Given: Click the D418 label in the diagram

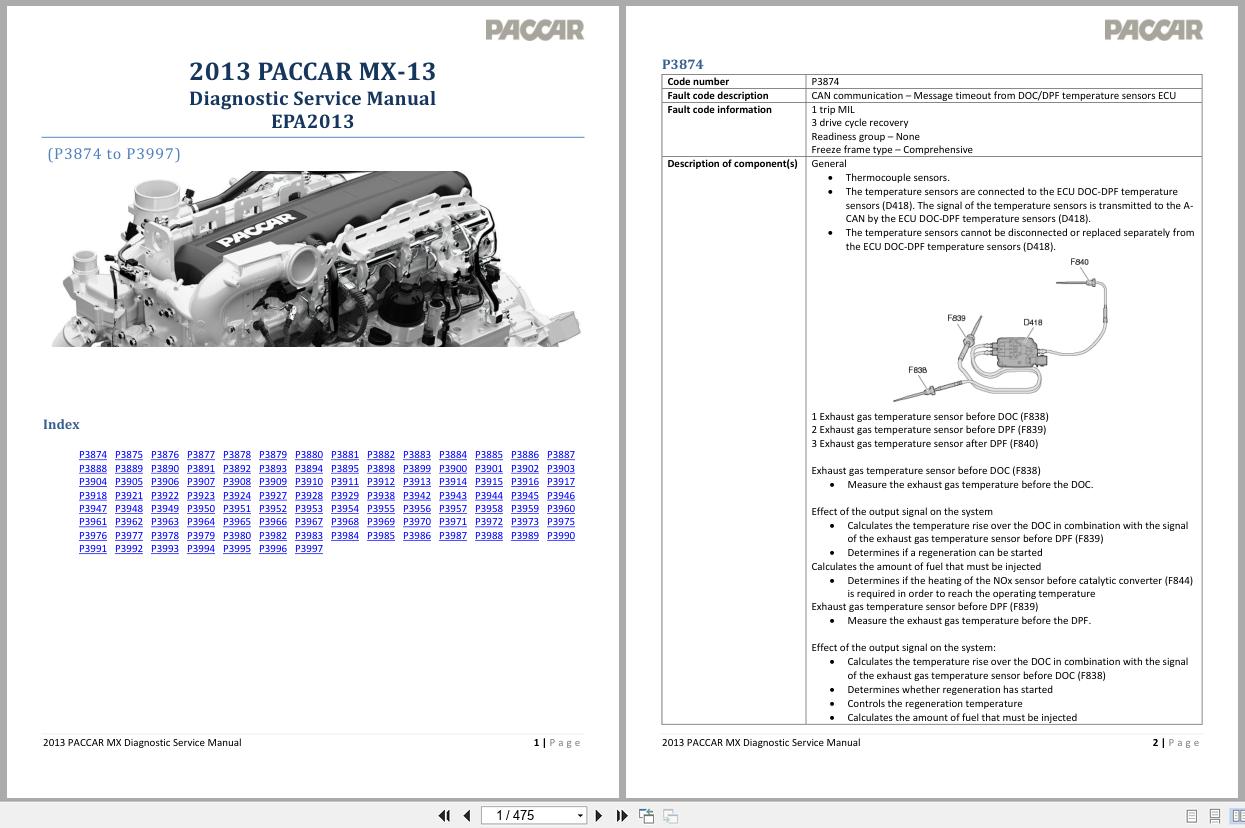Looking at the screenshot, I should tap(1033, 322).
